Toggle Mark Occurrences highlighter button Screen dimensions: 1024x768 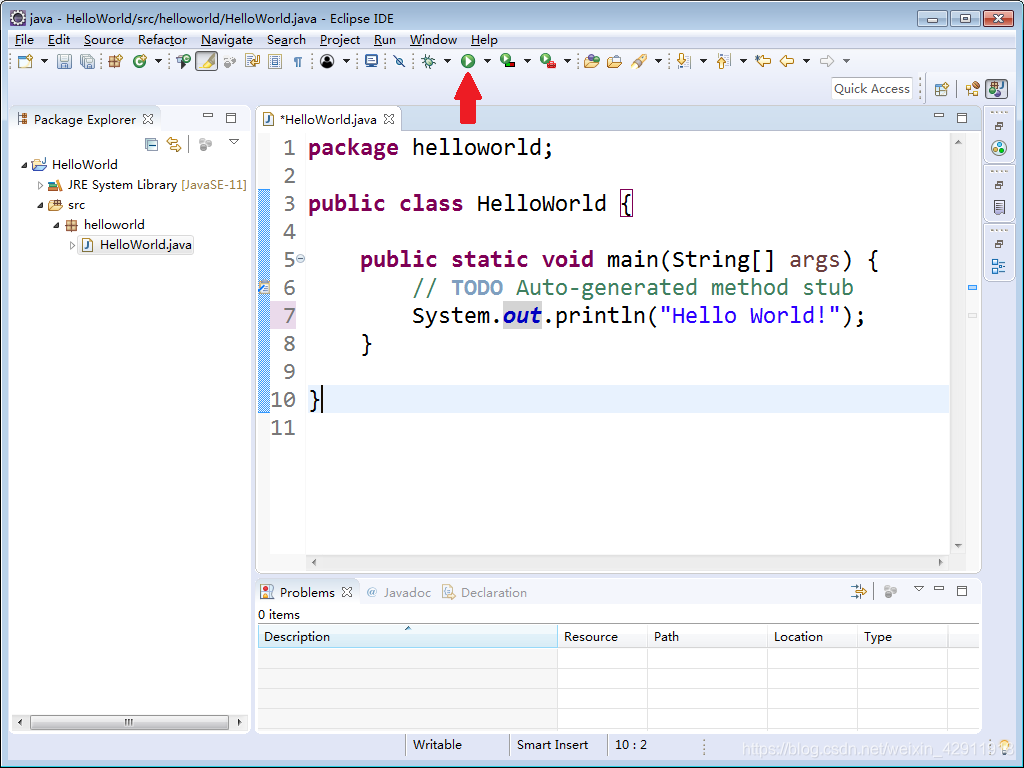206,61
